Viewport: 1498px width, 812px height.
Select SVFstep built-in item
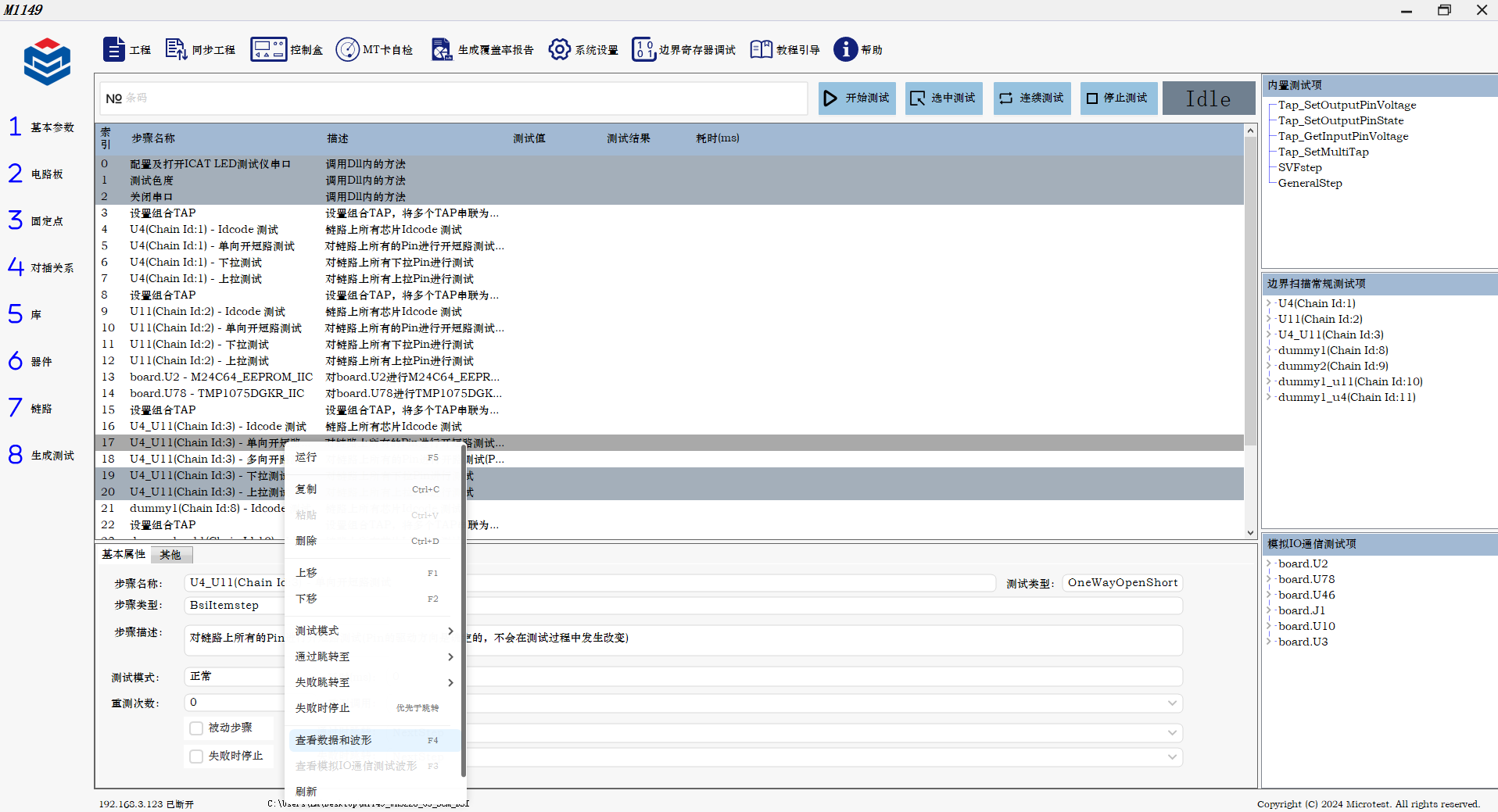click(1299, 167)
